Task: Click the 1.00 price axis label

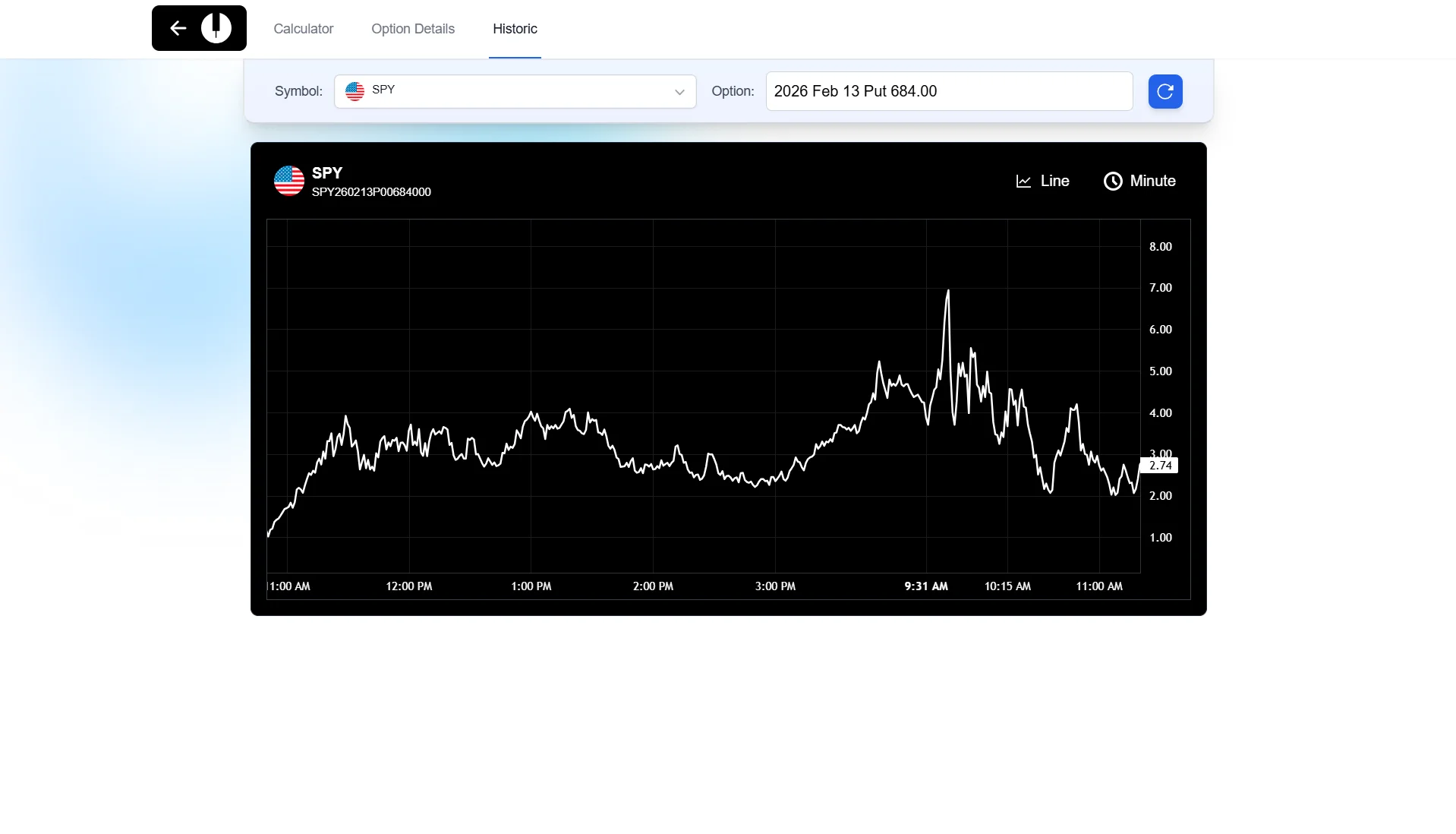Action: pos(1160,538)
